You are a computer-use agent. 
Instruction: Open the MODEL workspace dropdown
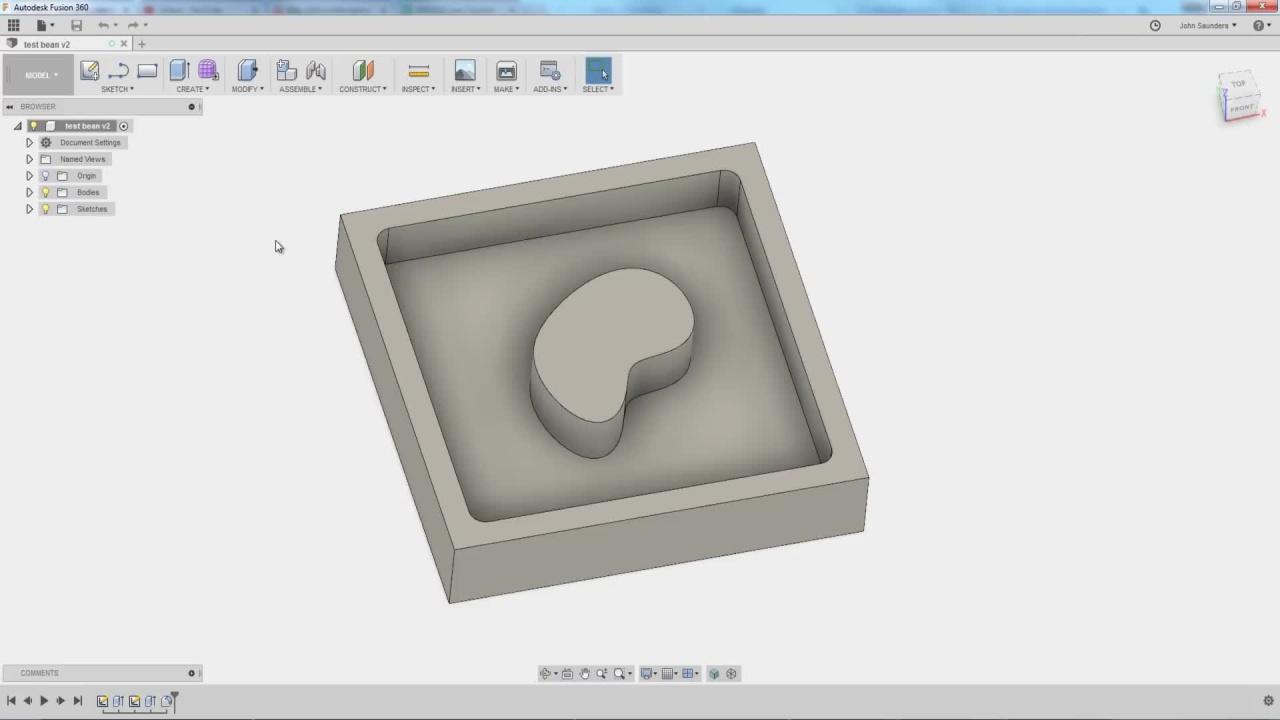(40, 75)
